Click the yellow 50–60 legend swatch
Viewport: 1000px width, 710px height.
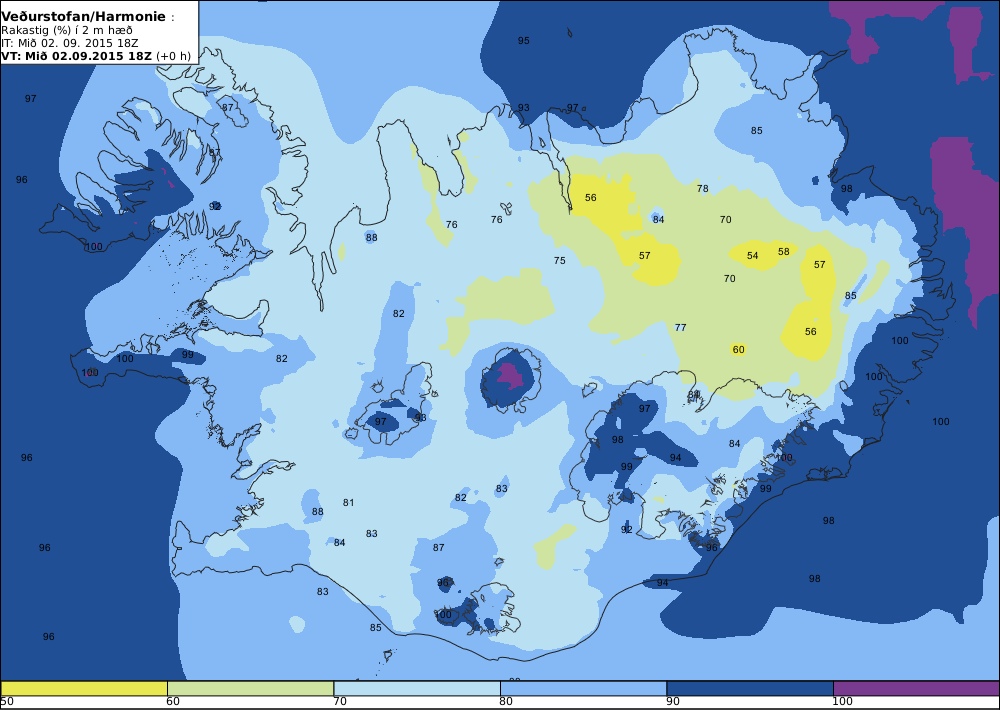pos(84,688)
